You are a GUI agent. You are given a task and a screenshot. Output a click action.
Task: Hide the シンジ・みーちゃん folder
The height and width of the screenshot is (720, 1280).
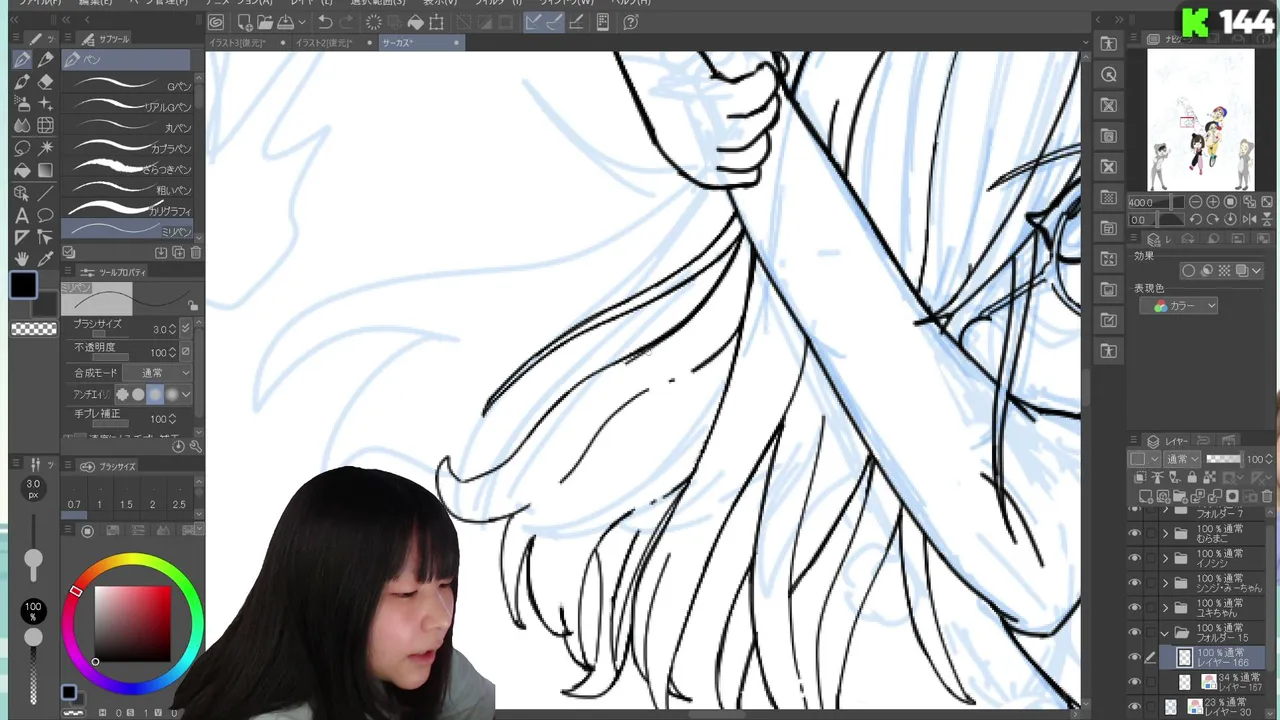(x=1134, y=583)
